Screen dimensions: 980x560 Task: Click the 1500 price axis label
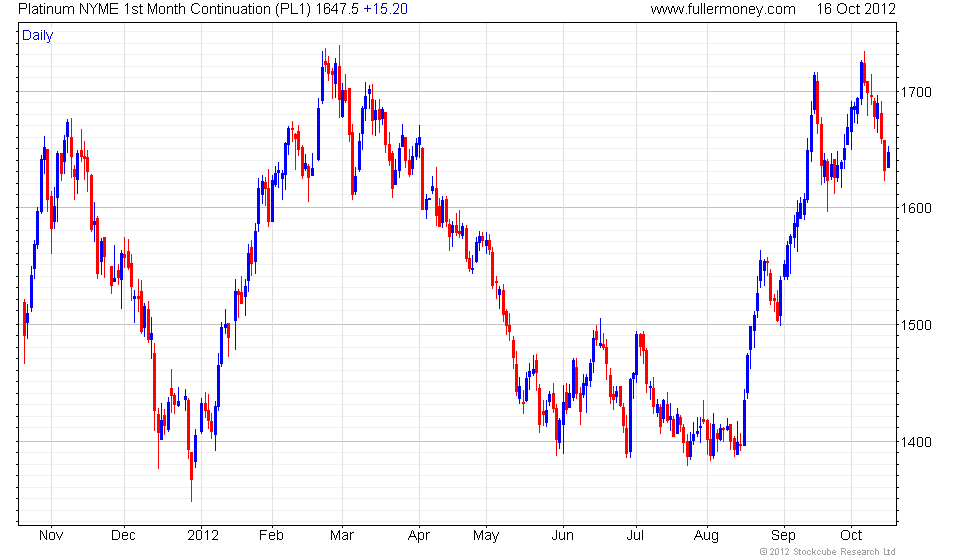pos(916,325)
